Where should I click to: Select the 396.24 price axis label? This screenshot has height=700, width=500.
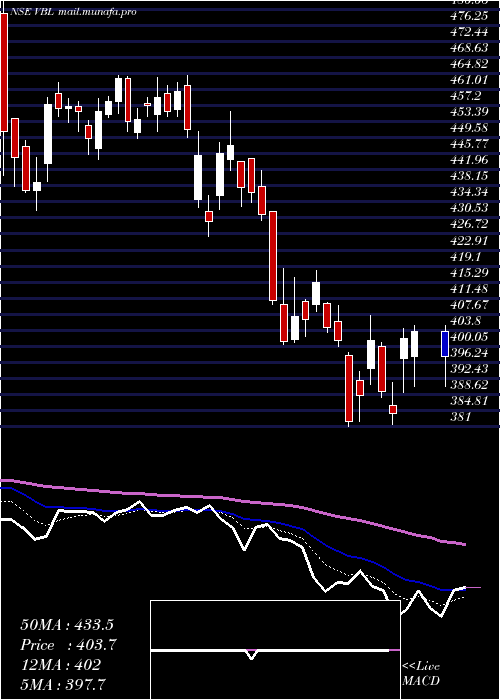(x=470, y=353)
